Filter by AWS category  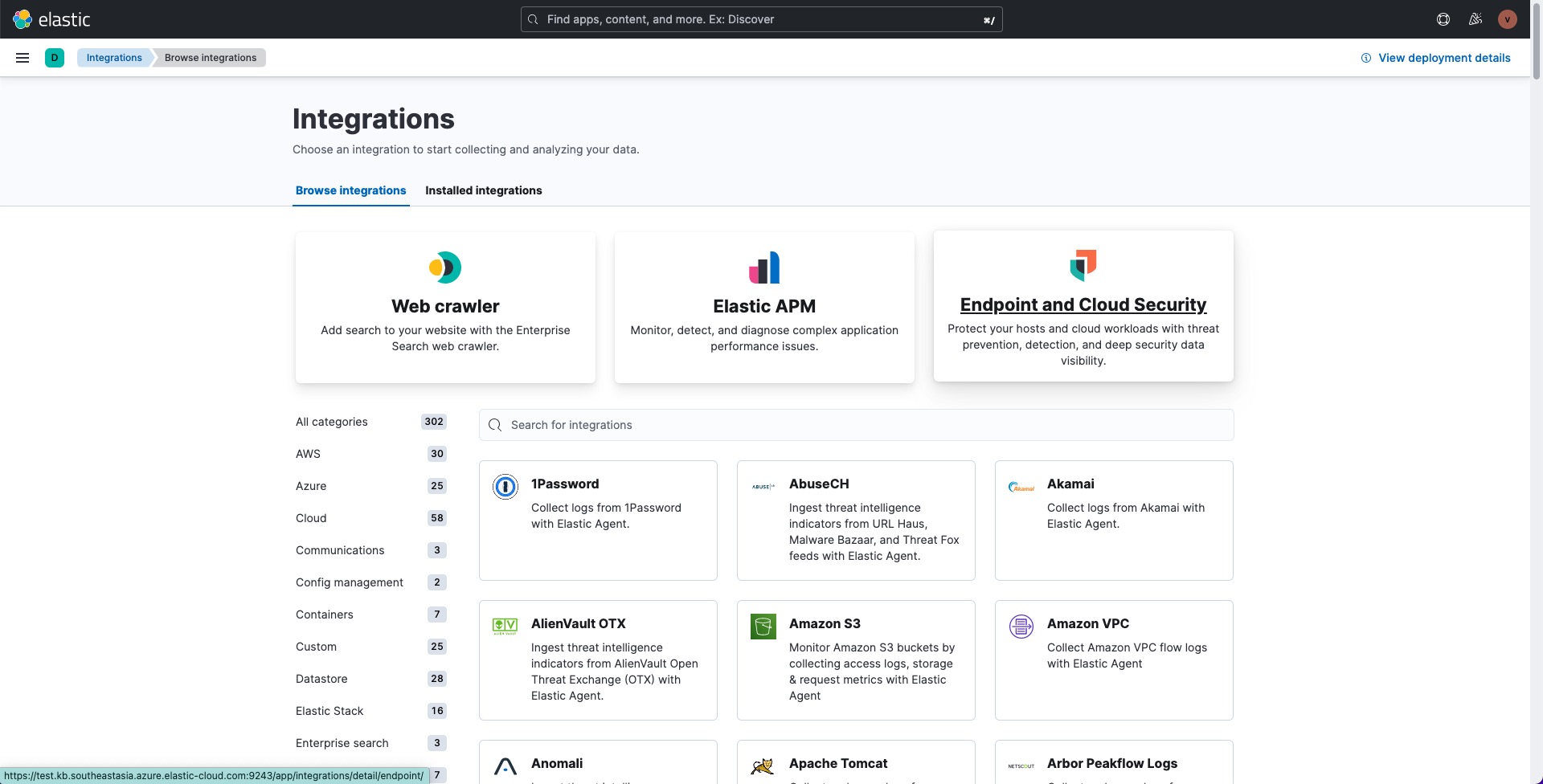308,454
